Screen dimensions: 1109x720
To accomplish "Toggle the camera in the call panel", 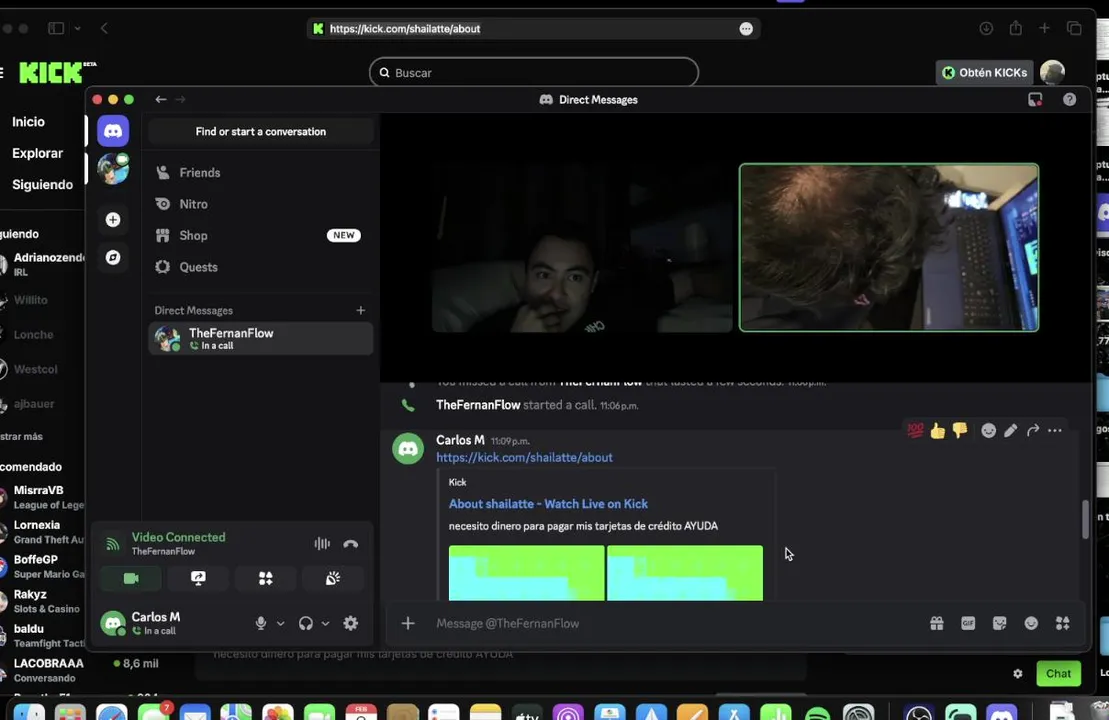I will point(131,579).
